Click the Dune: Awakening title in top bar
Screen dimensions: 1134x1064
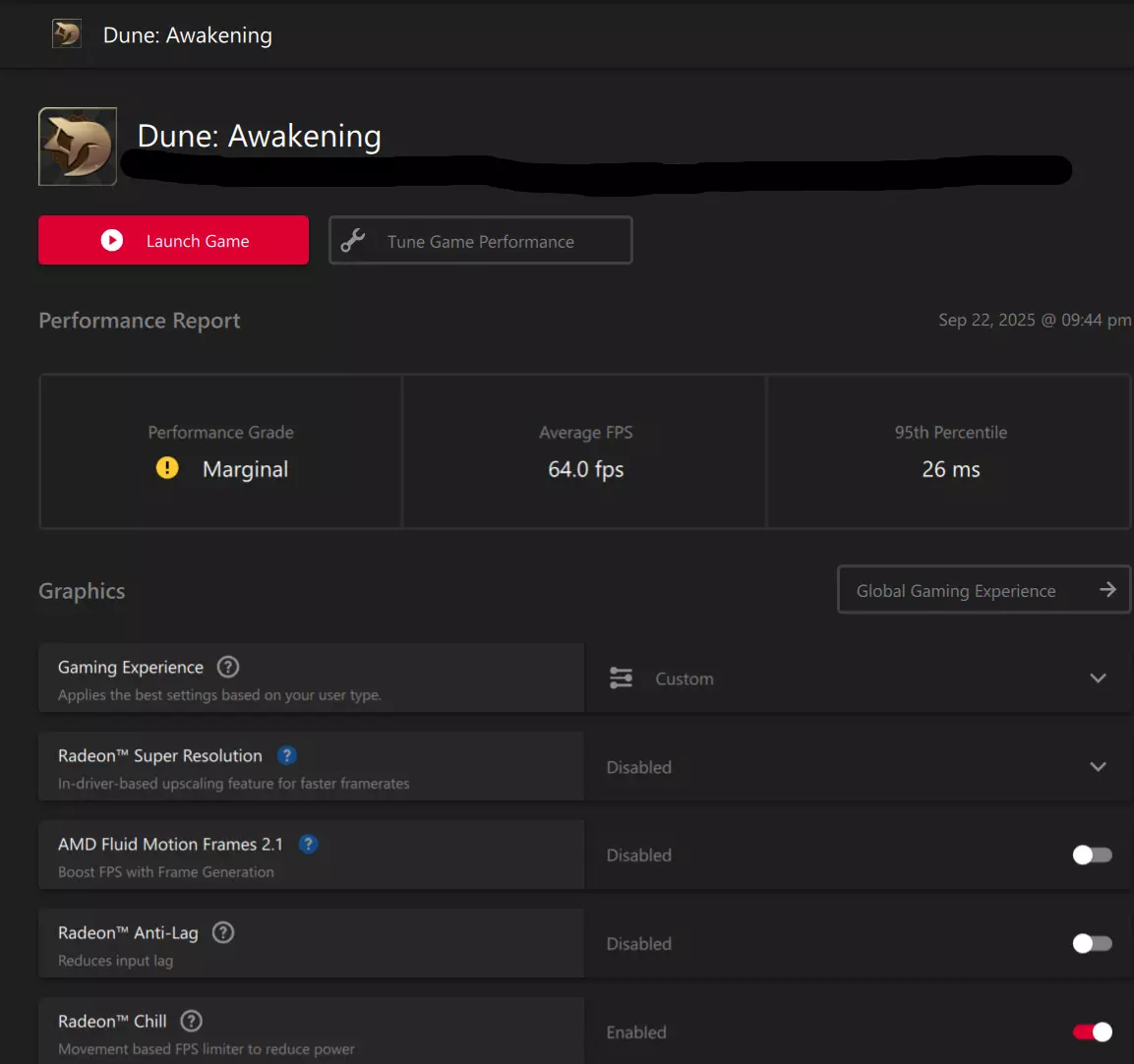click(x=187, y=34)
